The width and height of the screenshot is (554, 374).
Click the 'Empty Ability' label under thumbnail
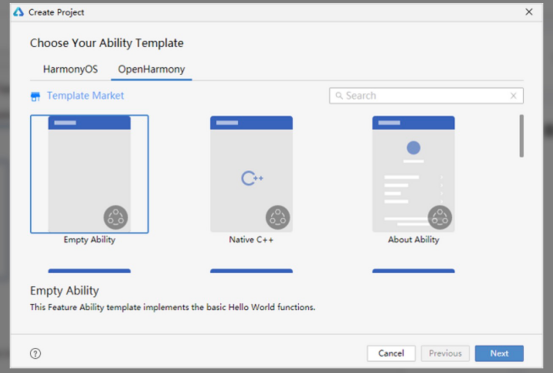(x=89, y=240)
